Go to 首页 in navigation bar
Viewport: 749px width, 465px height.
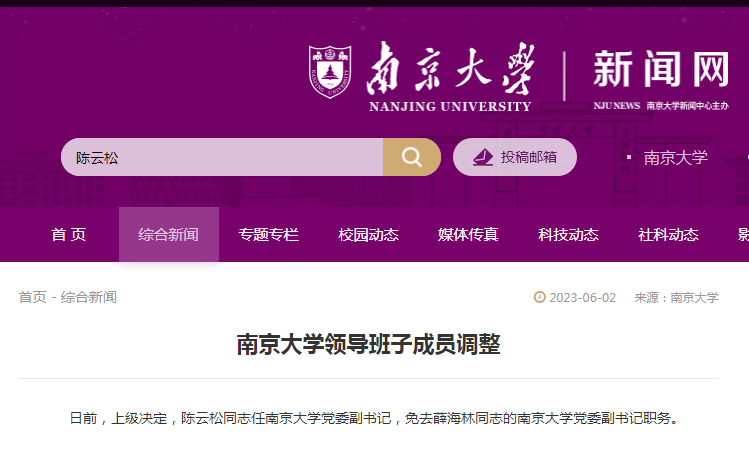[x=69, y=235]
